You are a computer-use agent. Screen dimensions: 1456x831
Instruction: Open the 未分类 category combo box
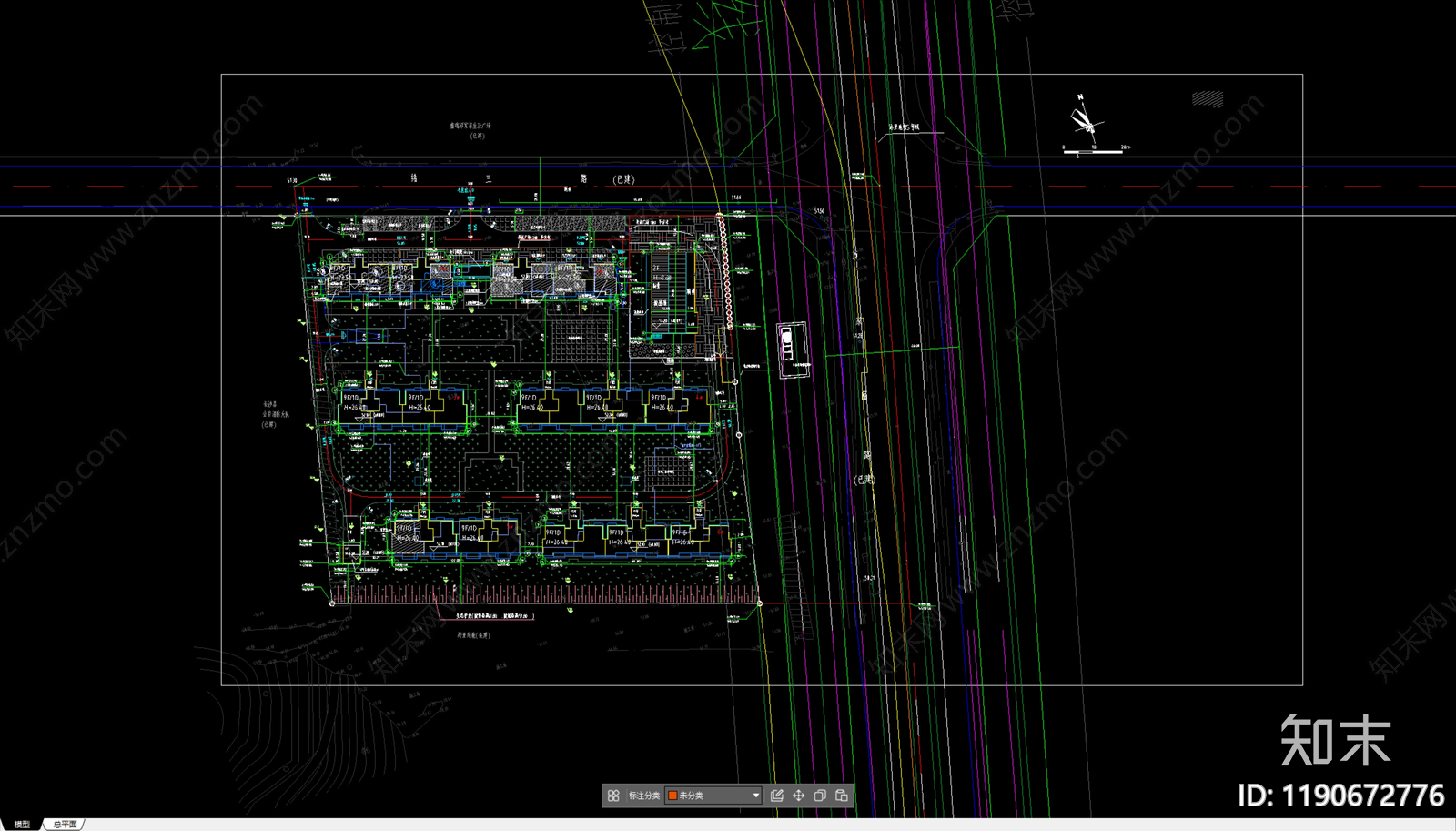713,796
